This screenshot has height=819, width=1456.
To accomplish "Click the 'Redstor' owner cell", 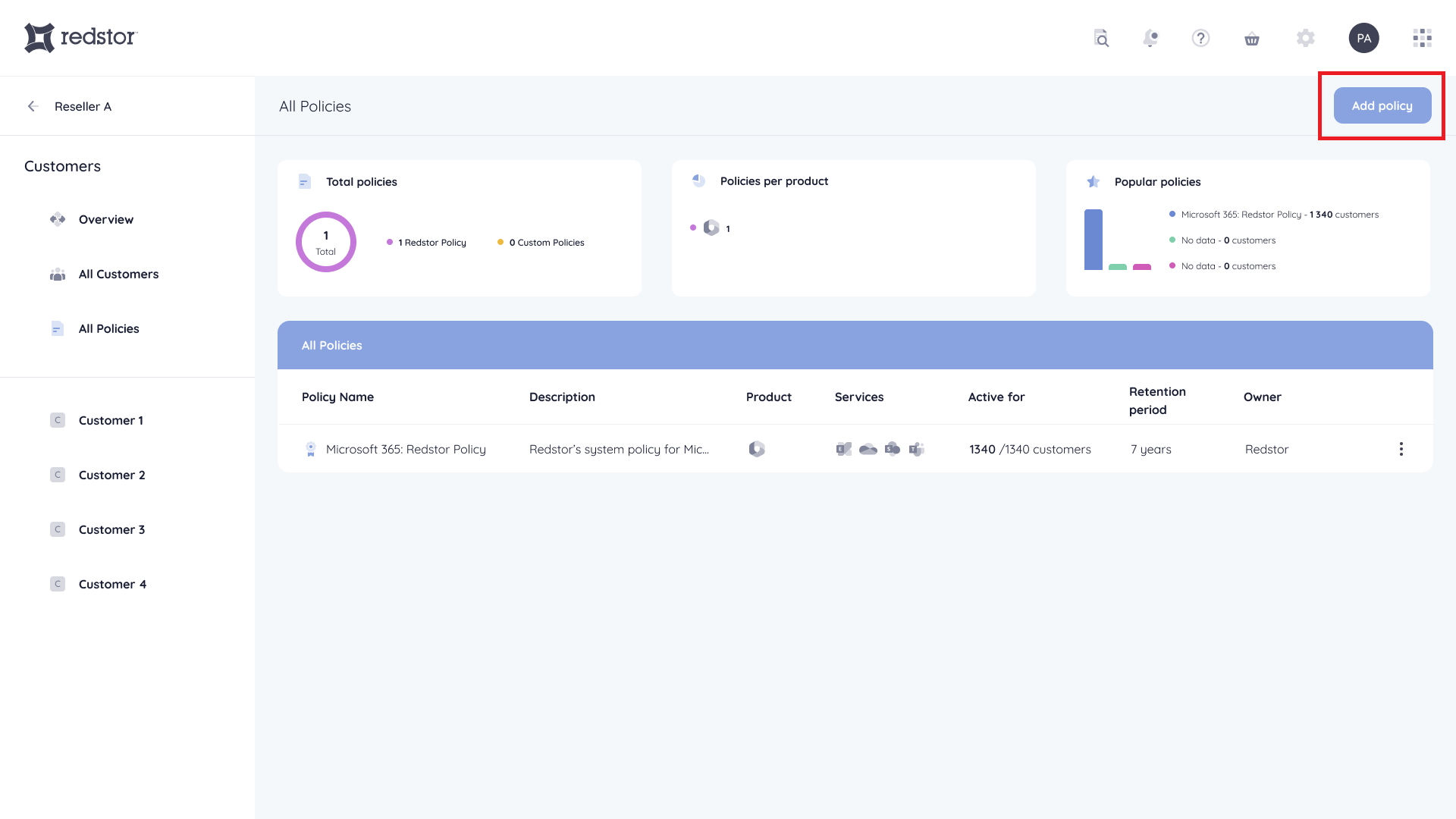I will (x=1266, y=449).
